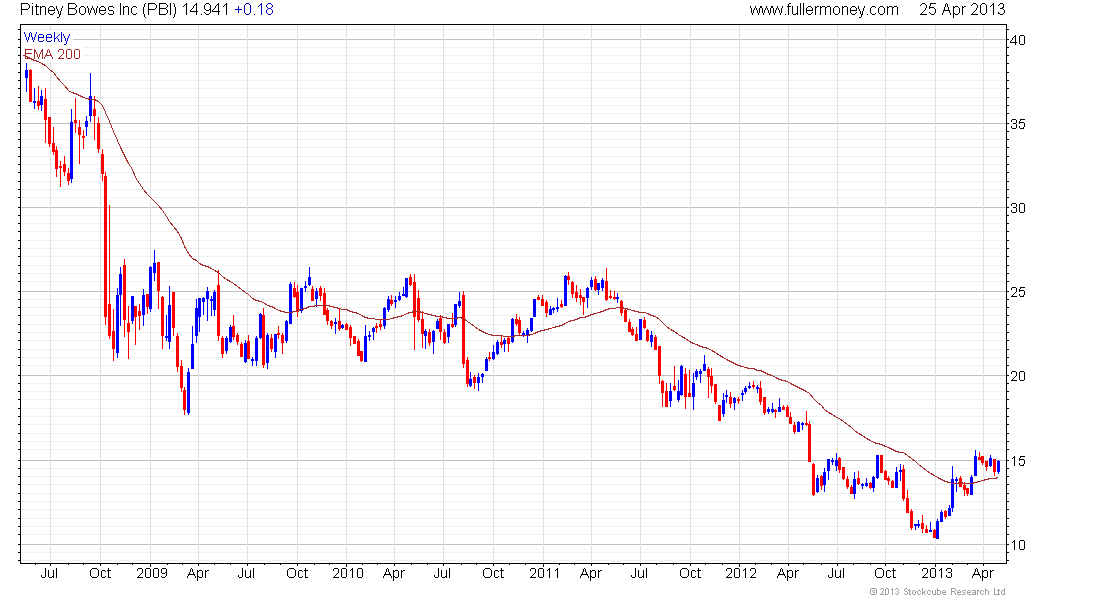Click the 'EMA 200' legend label

coord(52,54)
